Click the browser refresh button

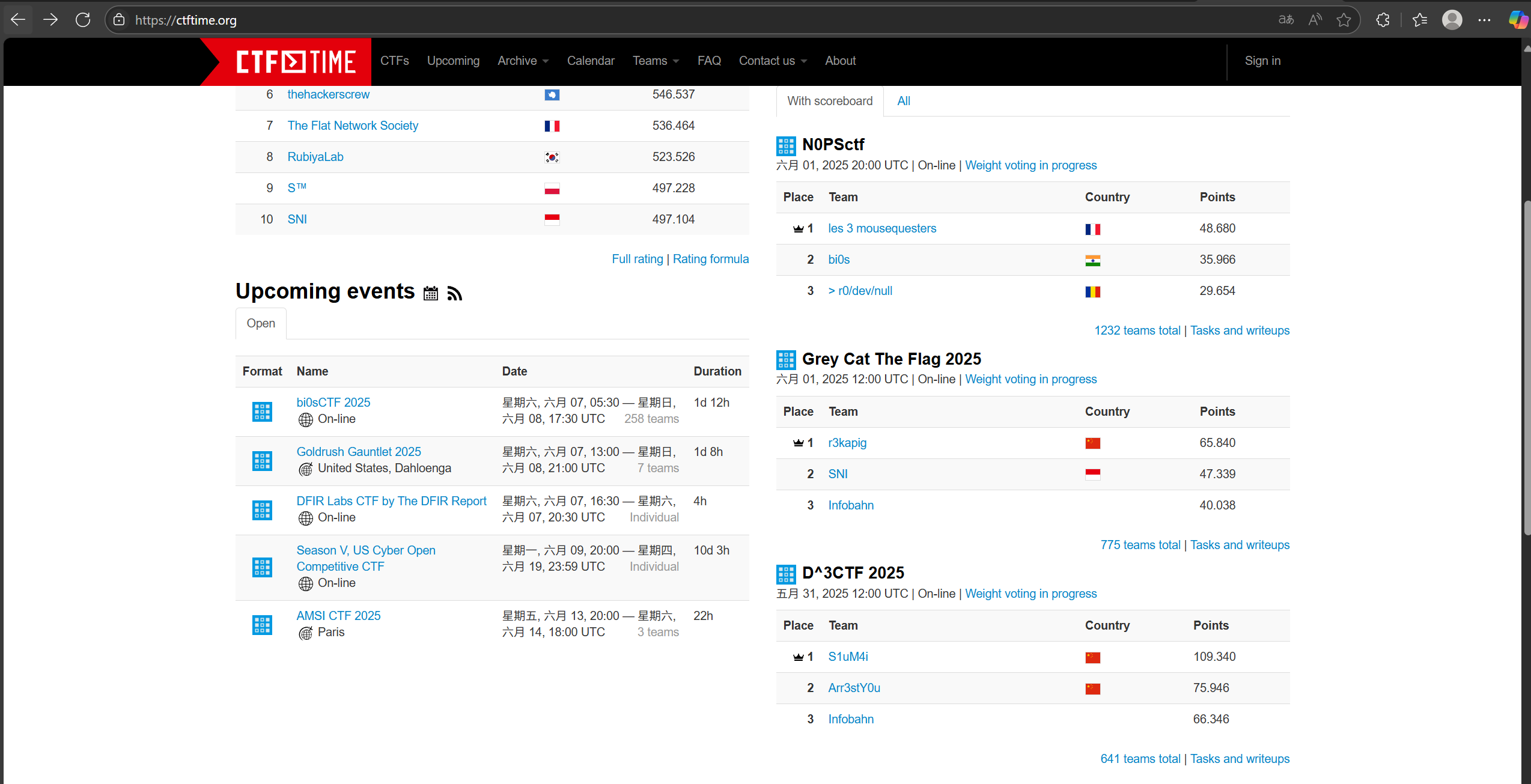pos(83,20)
